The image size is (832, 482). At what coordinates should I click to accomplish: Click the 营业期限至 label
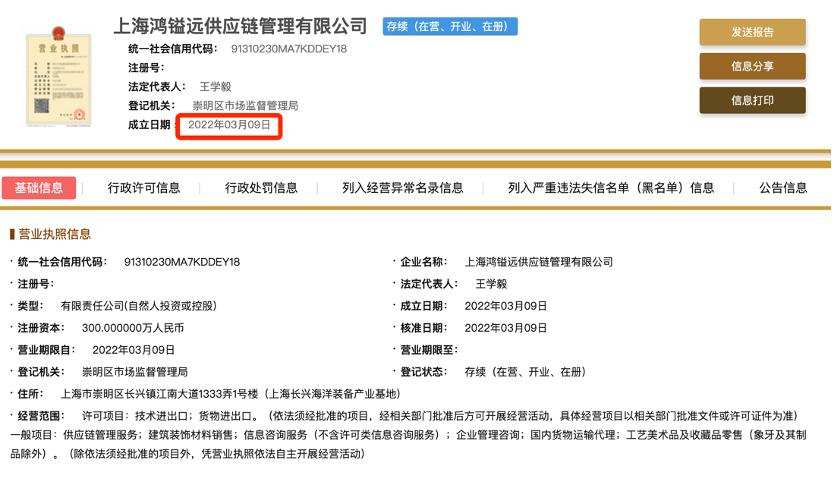click(429, 350)
